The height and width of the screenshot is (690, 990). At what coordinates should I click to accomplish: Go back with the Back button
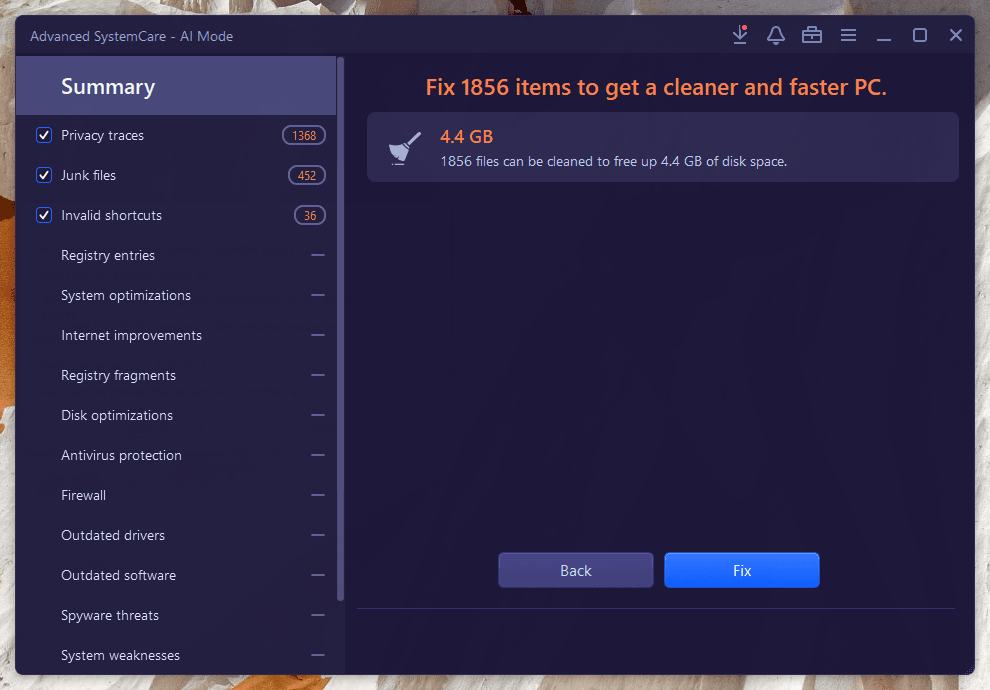576,570
